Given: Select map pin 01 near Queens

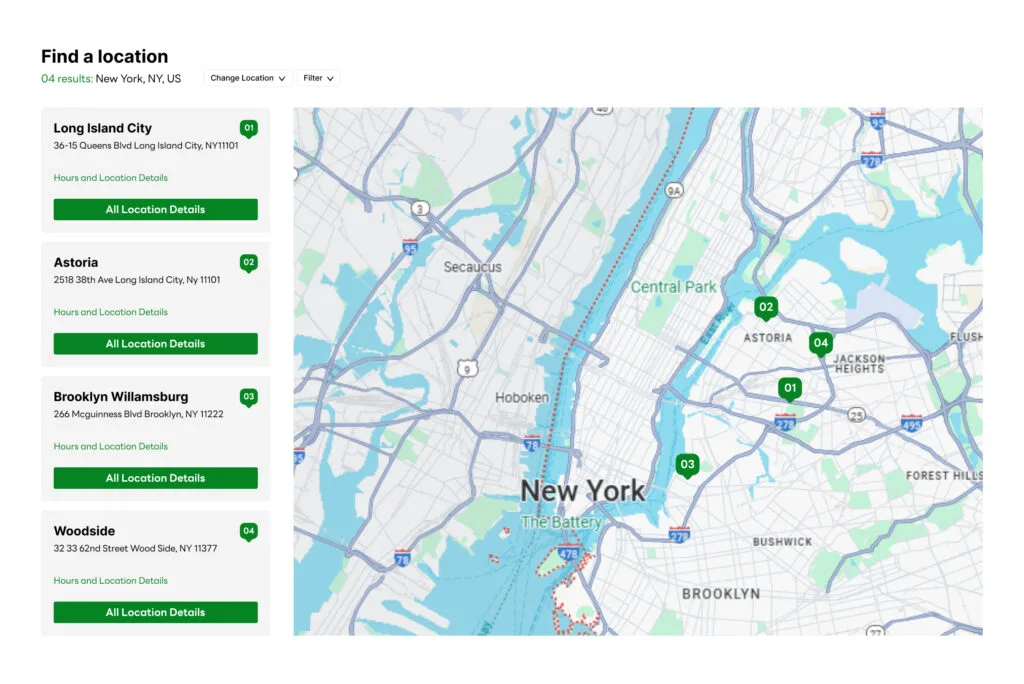Looking at the screenshot, I should point(790,388).
